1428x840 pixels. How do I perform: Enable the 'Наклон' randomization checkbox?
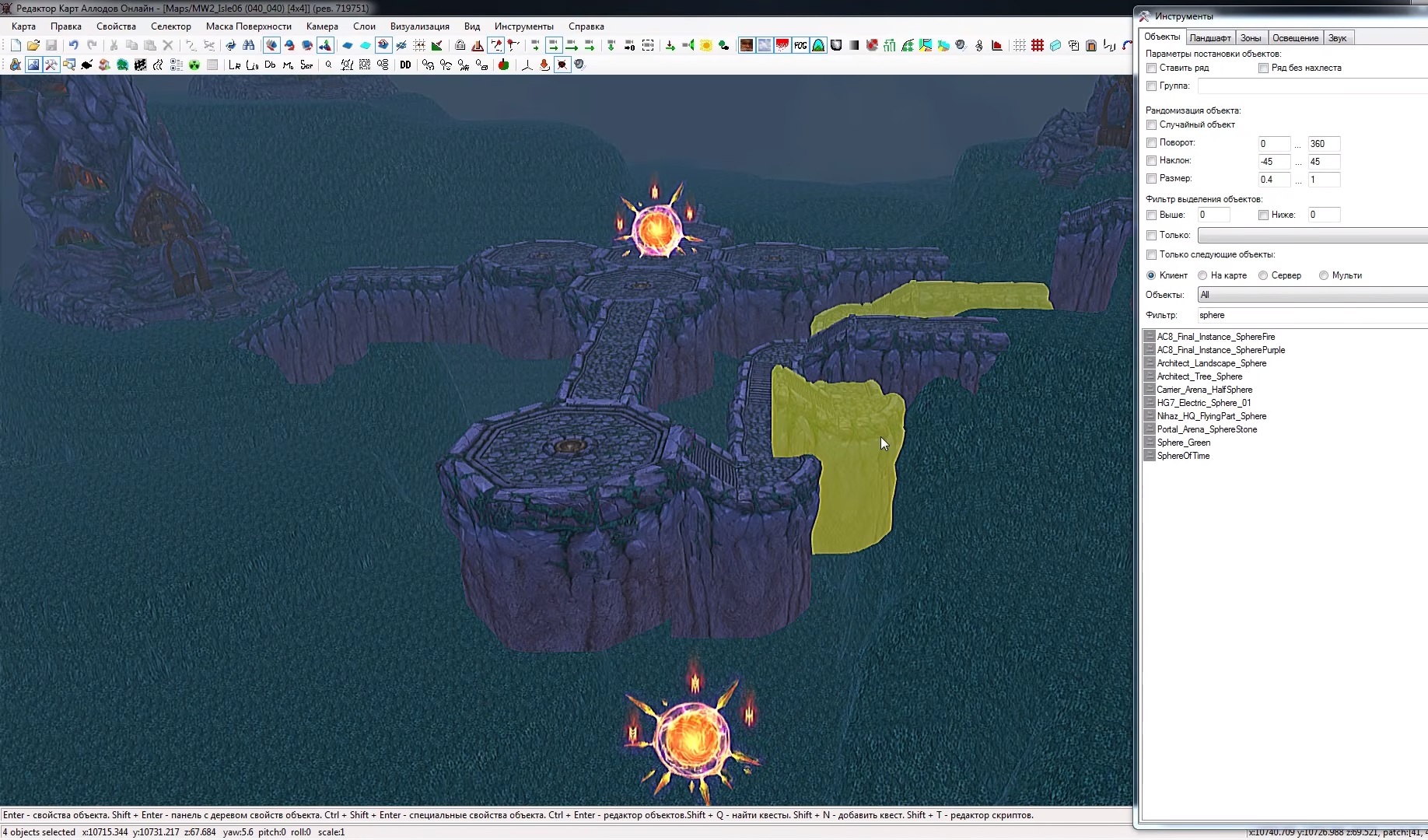[x=1151, y=161]
